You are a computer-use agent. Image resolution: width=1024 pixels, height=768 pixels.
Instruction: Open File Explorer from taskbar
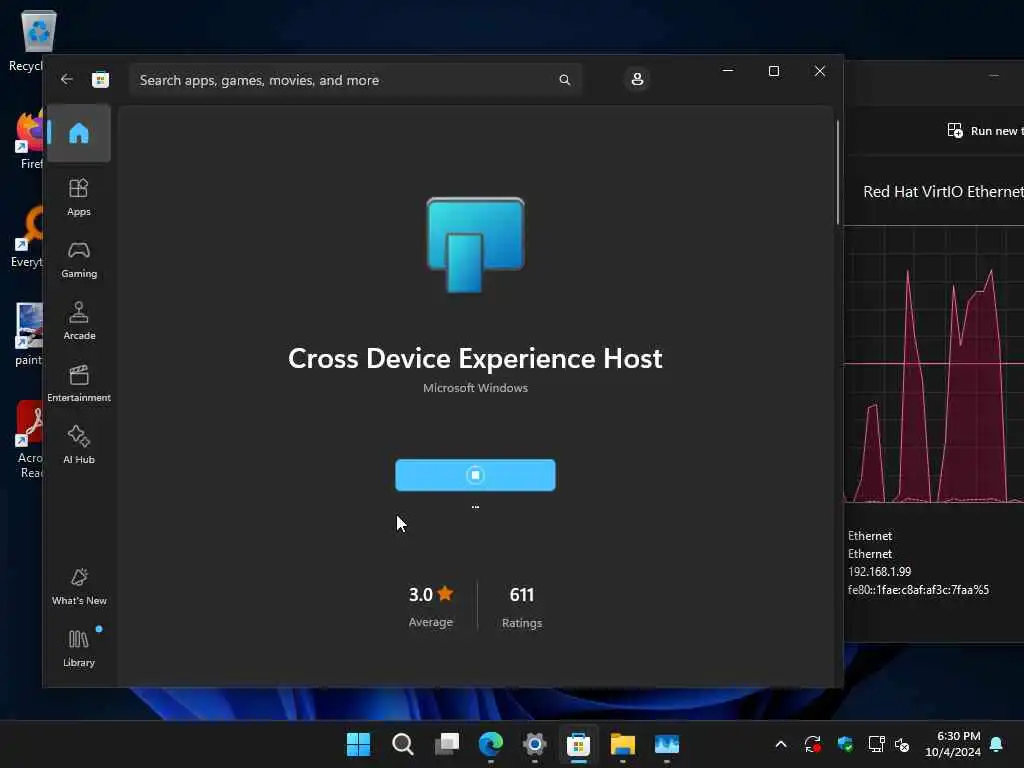coord(623,744)
